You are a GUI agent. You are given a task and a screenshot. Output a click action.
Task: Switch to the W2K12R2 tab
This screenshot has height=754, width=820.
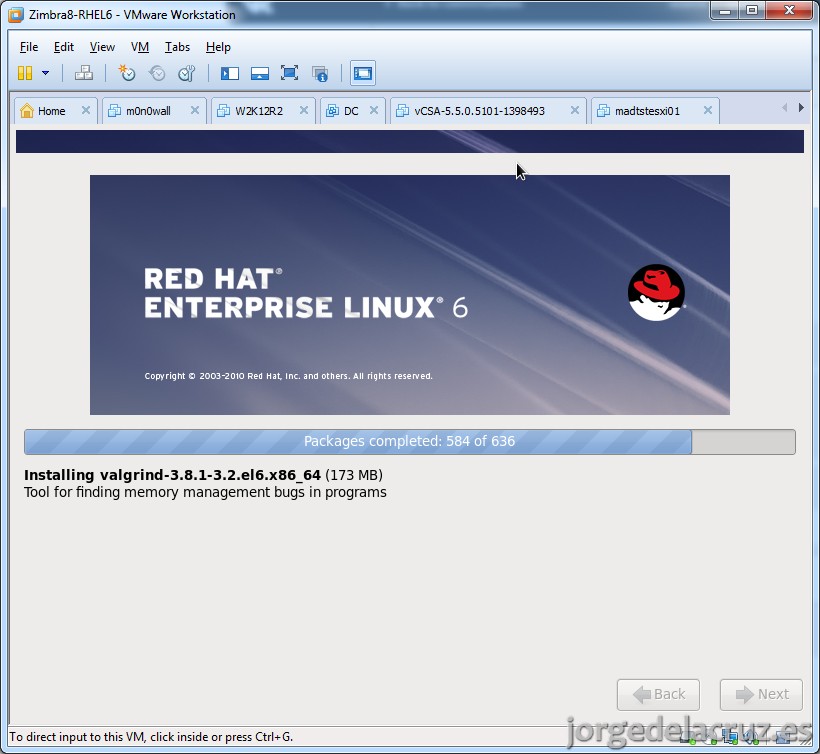[263, 111]
